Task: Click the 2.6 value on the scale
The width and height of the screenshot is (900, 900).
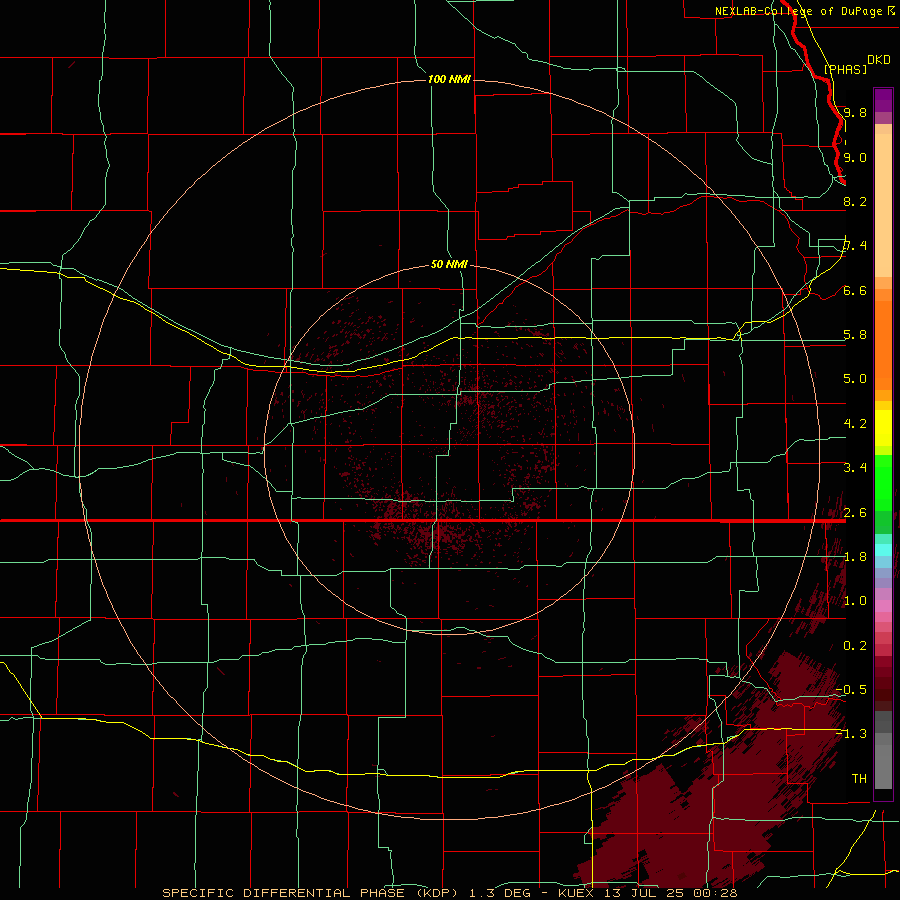Action: tap(855, 512)
